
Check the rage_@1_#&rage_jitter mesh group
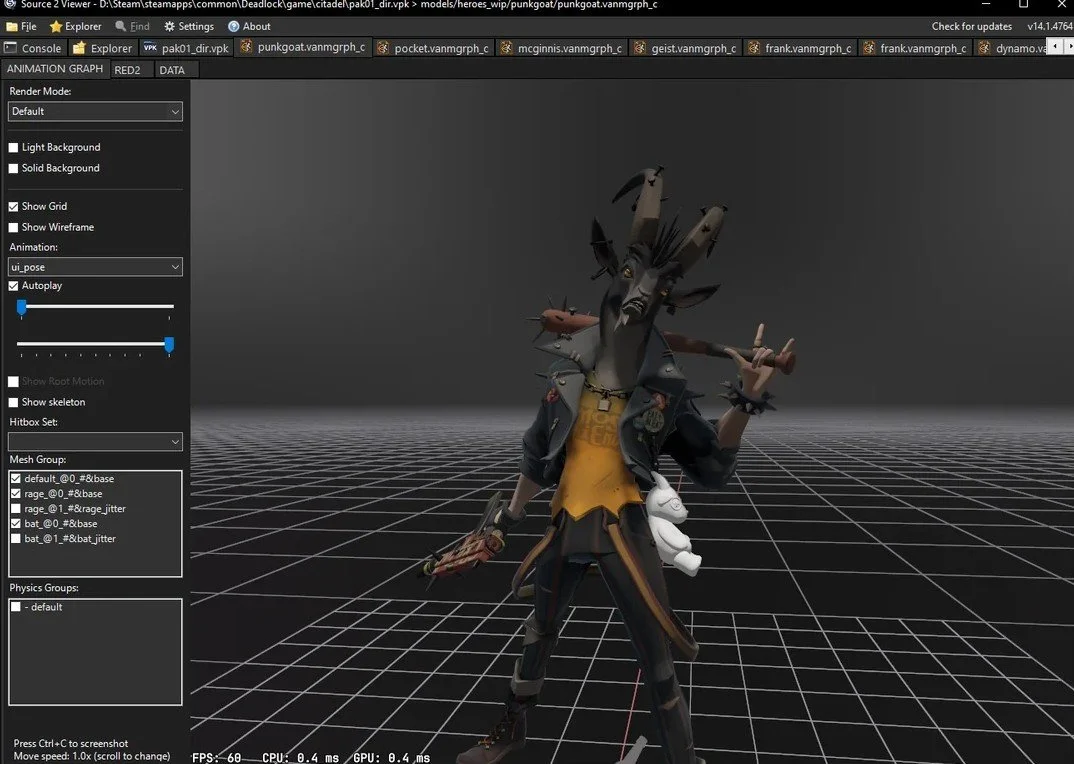pyautogui.click(x=16, y=508)
